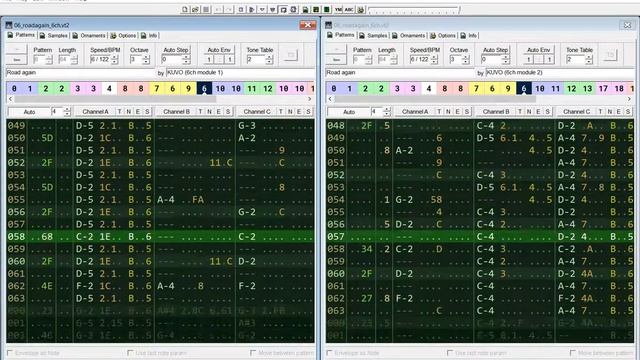Adjust the volume slider in main toolbar
Screen dimensions: 640x360
[x=414, y=10]
